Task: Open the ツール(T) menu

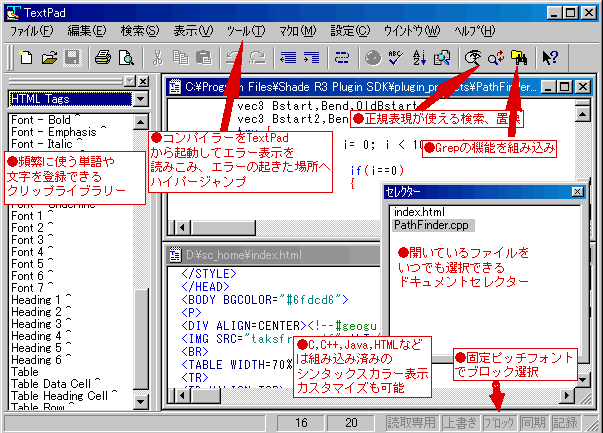Action: click(x=246, y=31)
